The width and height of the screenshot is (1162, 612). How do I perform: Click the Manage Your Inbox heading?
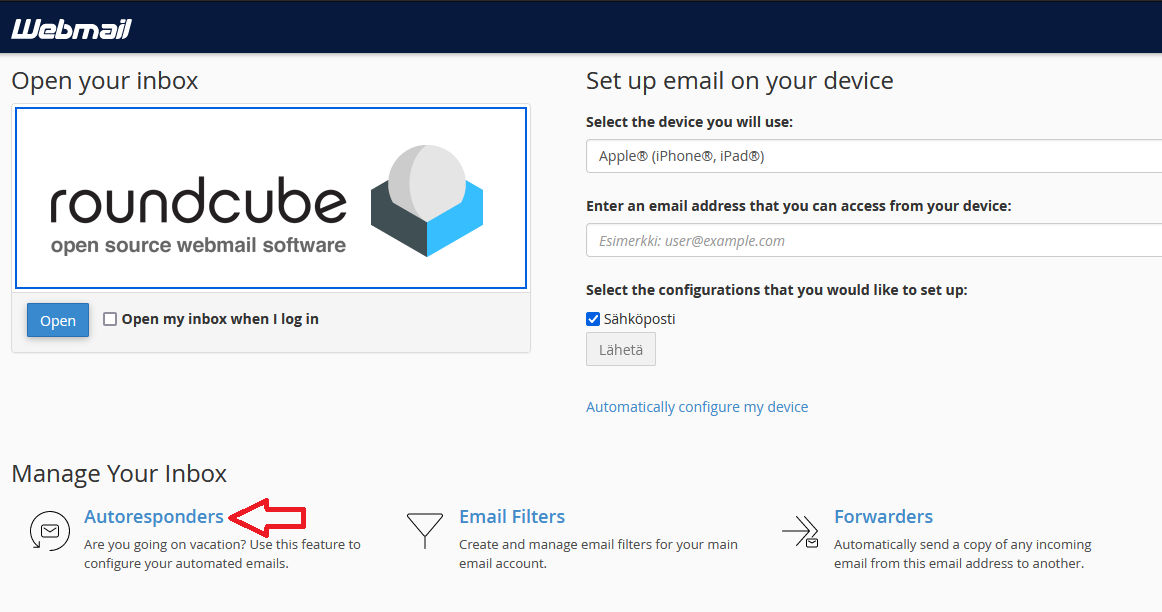[x=119, y=473]
